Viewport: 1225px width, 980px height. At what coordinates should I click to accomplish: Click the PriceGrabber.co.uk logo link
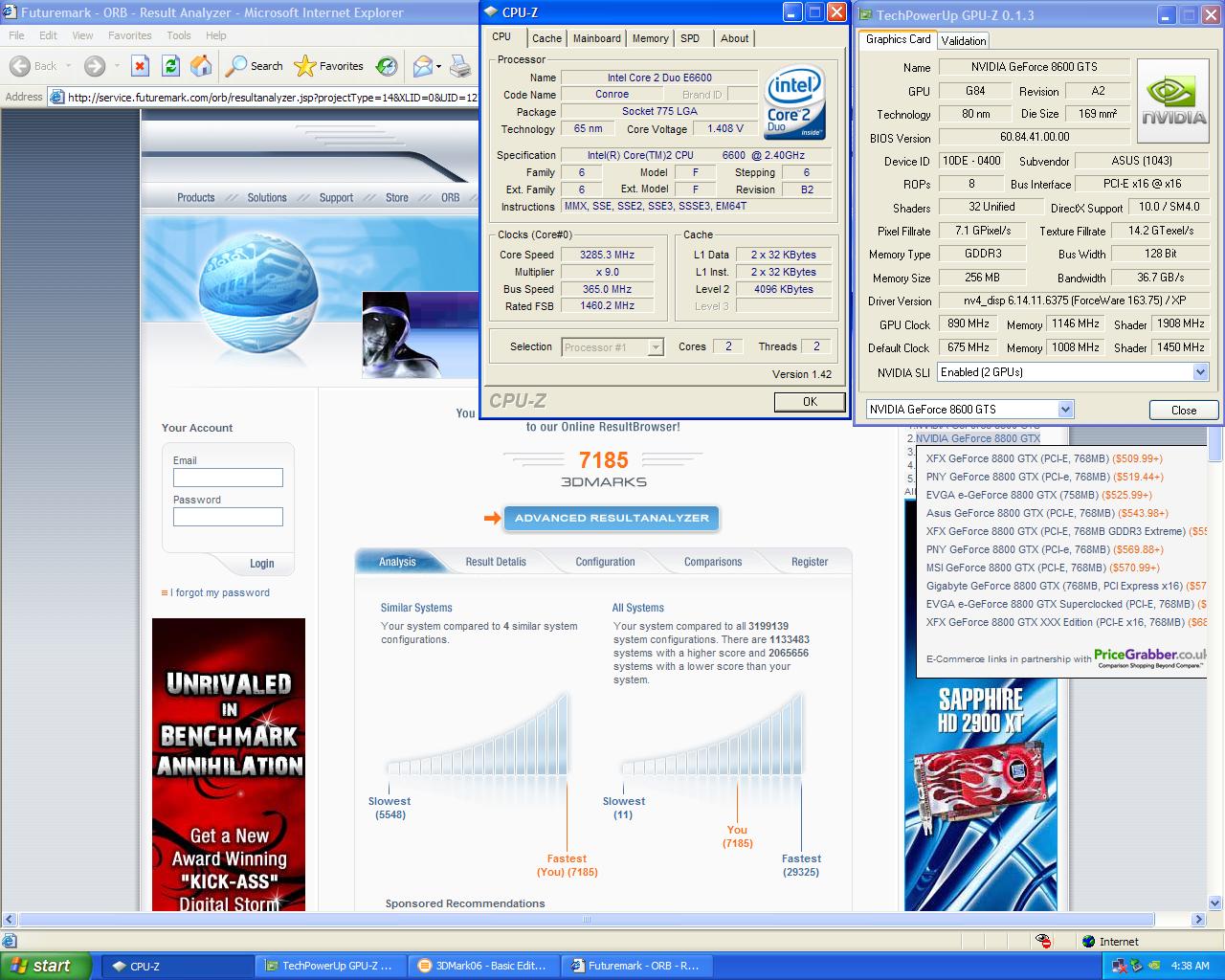pos(1149,657)
